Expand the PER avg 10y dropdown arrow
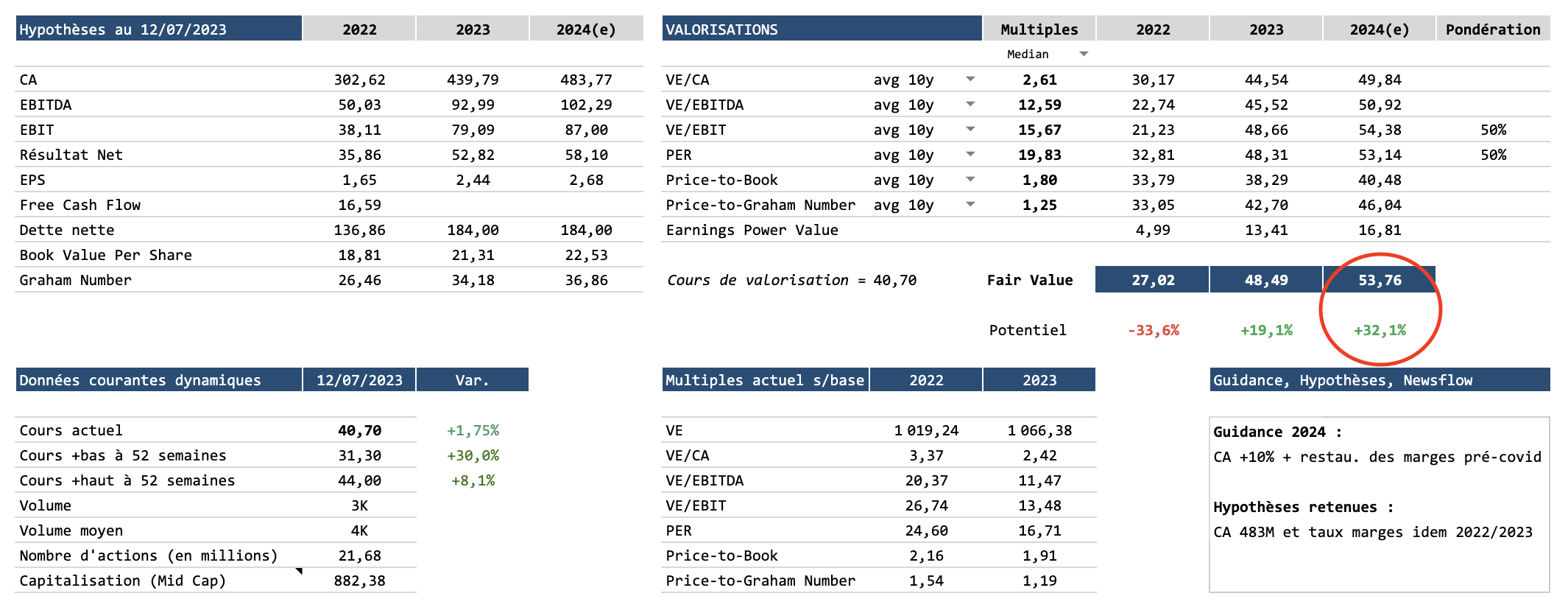Viewport: 1568px width, 610px height. 970,154
